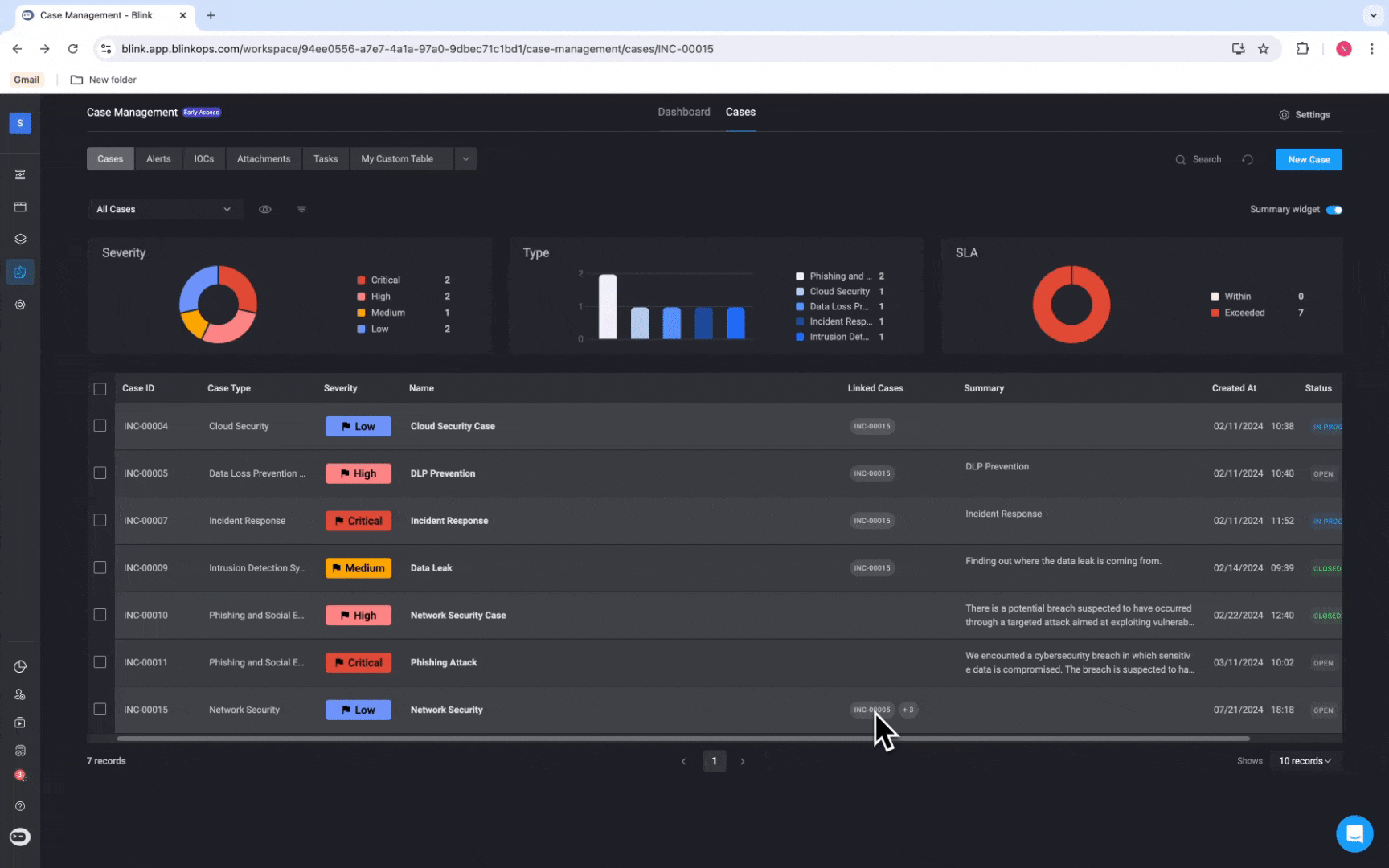Click the filter icon near All Cases
This screenshot has width=1389, height=868.
tap(301, 209)
